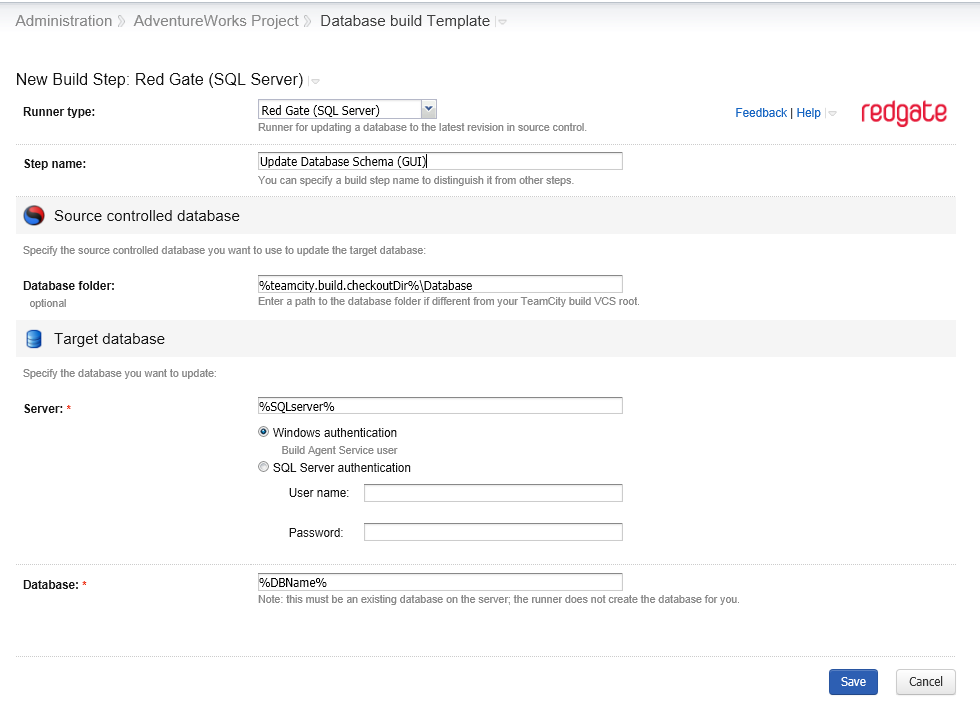
Task: Click the 'Step name:' label
Action: click(54, 164)
